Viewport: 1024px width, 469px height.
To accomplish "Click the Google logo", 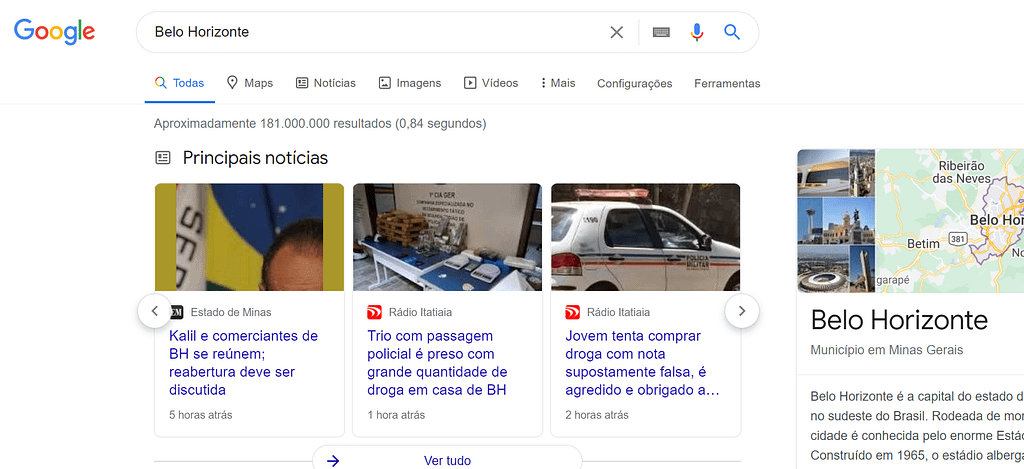I will (54, 32).
